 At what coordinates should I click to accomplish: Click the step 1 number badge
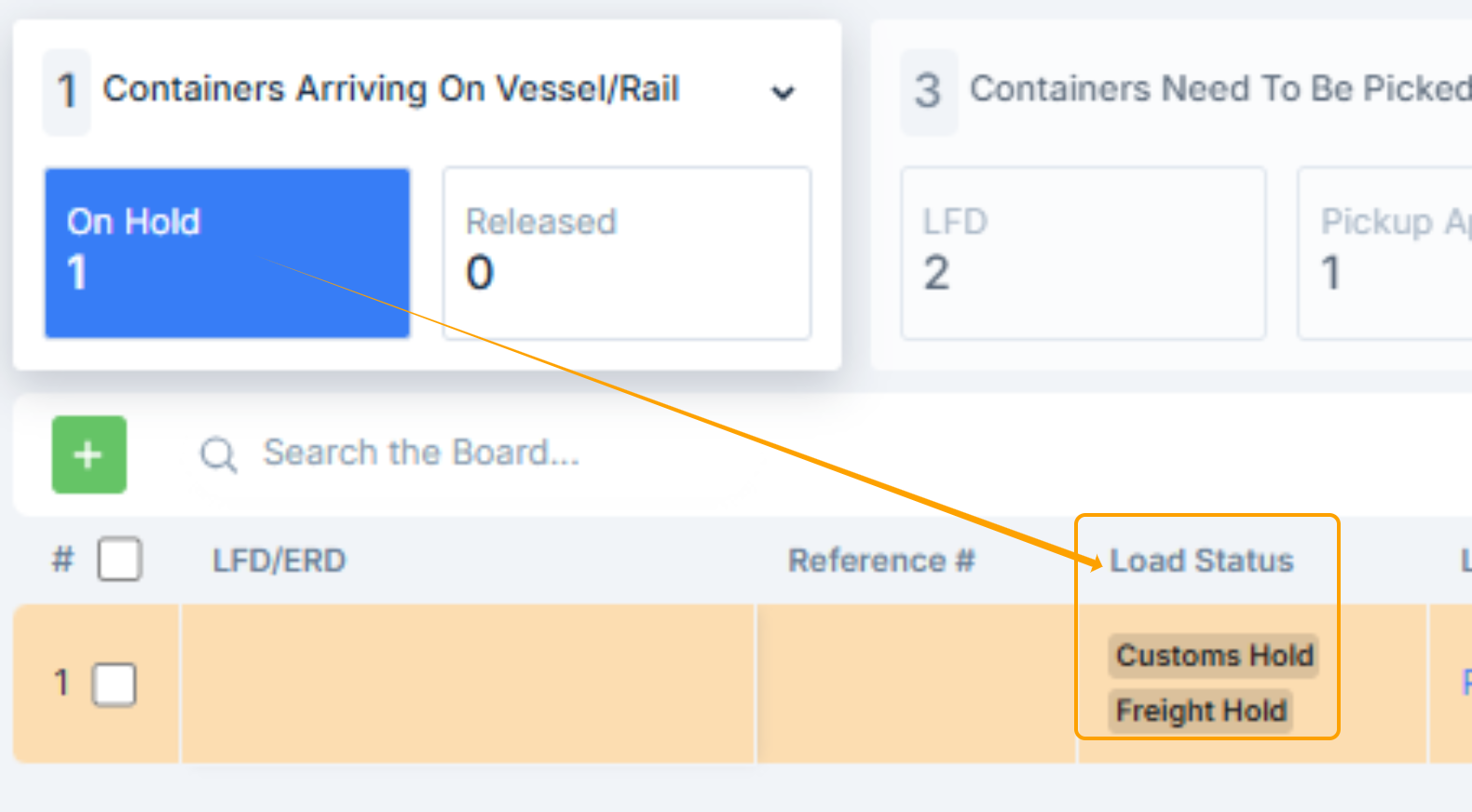(x=66, y=91)
